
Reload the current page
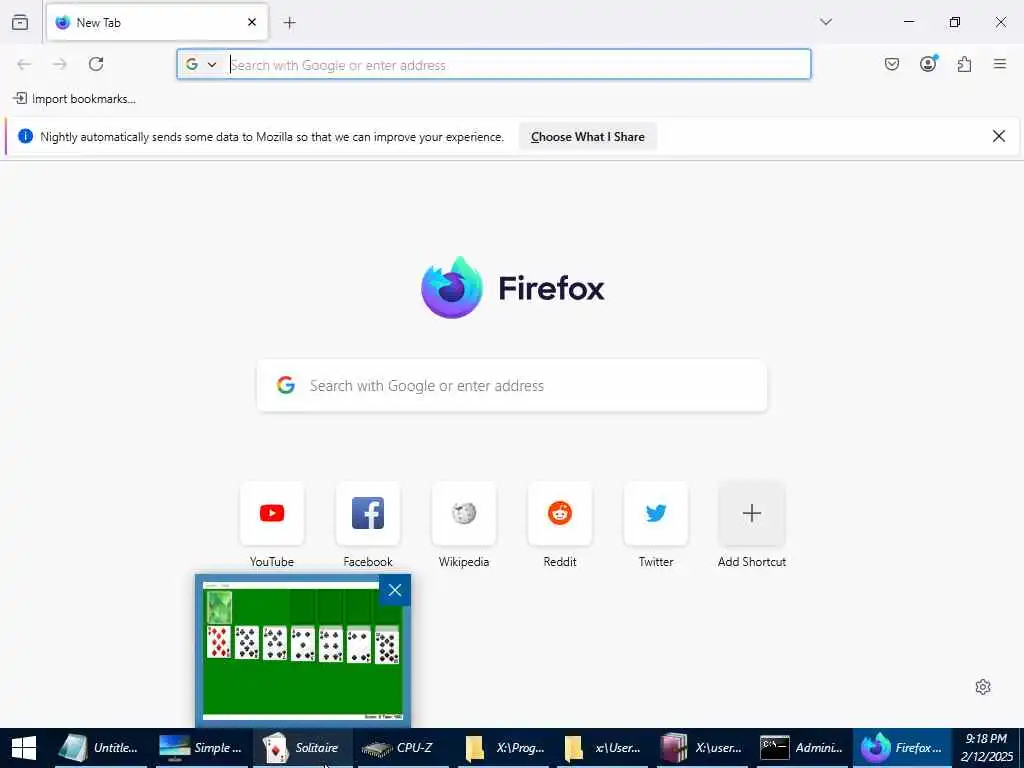tap(96, 64)
